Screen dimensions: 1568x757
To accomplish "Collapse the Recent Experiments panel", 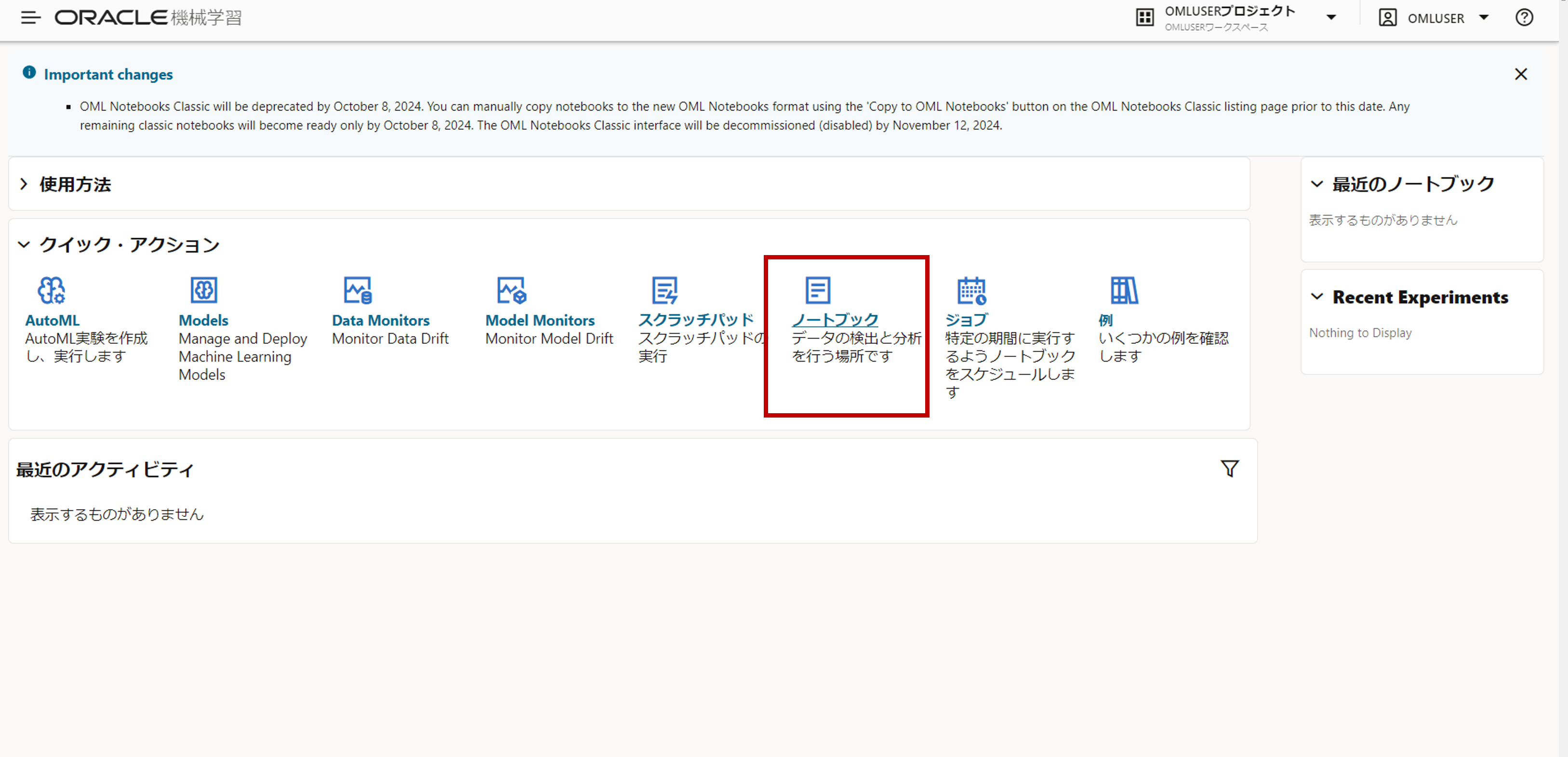I will [x=1316, y=297].
